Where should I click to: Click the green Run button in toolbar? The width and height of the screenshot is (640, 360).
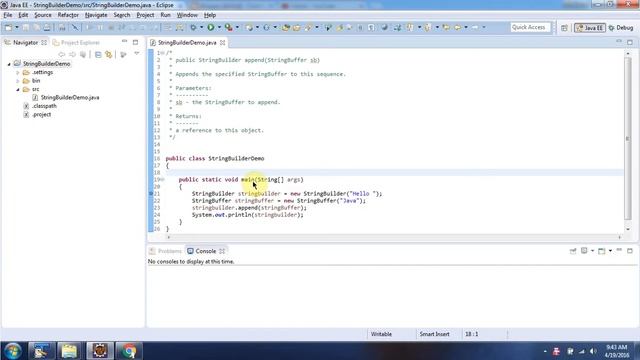click(x=211, y=27)
